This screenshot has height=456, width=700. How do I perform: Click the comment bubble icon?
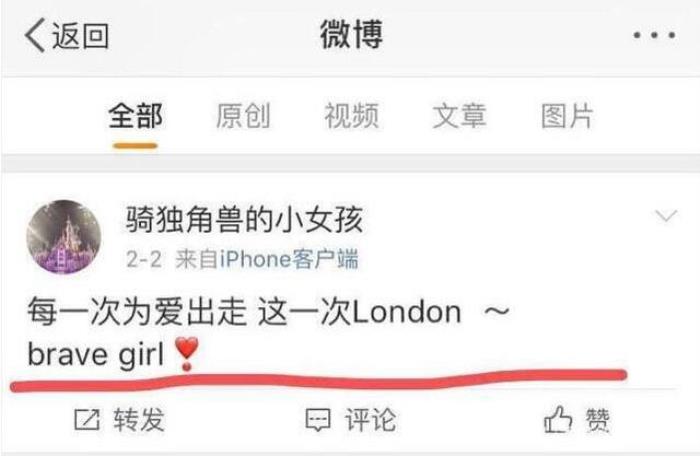[x=318, y=420]
